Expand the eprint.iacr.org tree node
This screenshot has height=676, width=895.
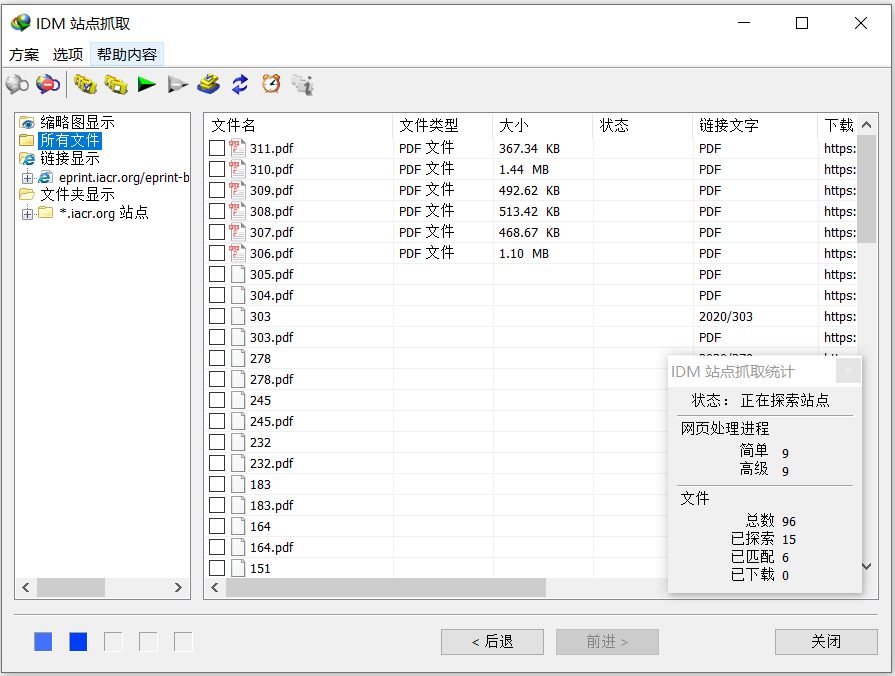click(27, 178)
